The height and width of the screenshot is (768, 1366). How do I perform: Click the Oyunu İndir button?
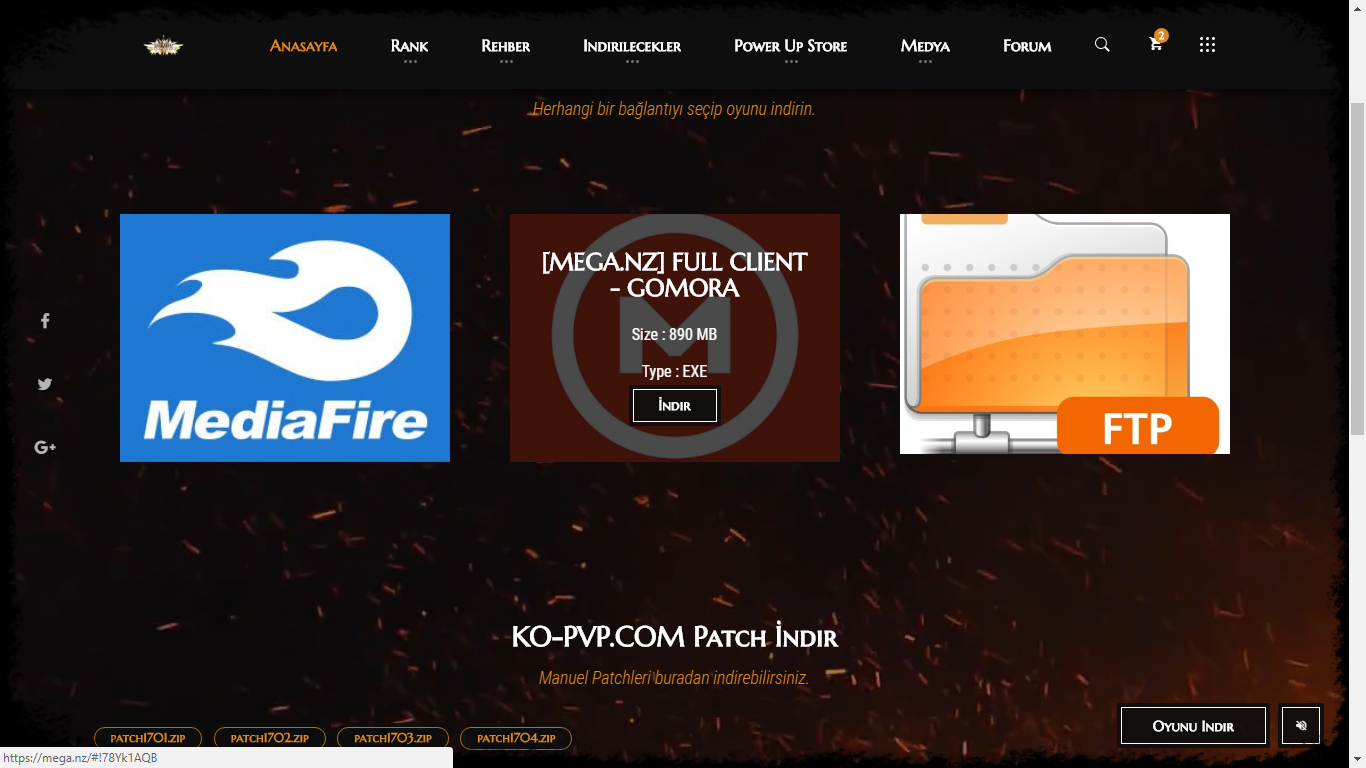(x=1193, y=726)
